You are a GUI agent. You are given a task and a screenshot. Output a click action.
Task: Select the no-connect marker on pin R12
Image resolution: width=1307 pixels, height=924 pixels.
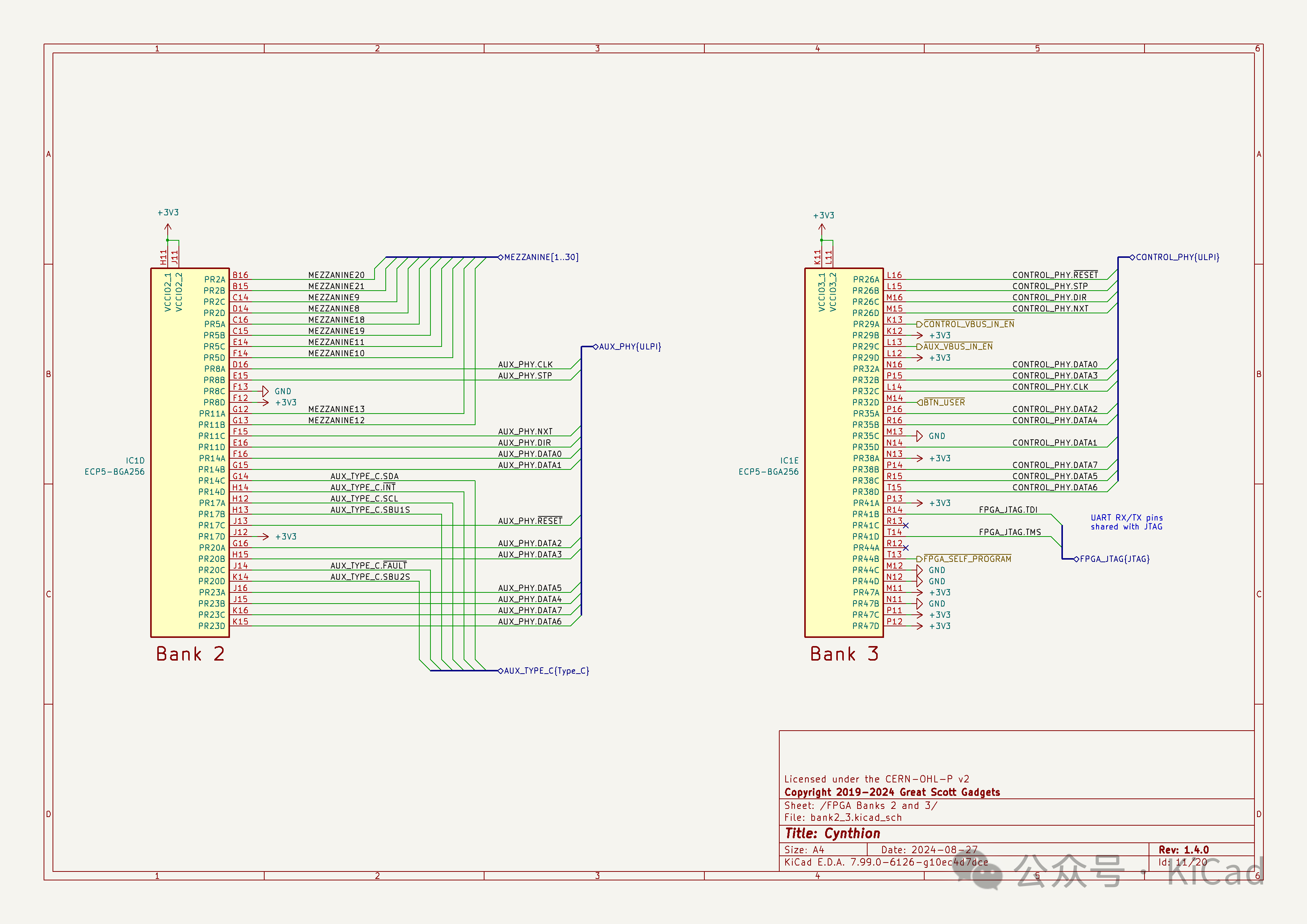[906, 548]
